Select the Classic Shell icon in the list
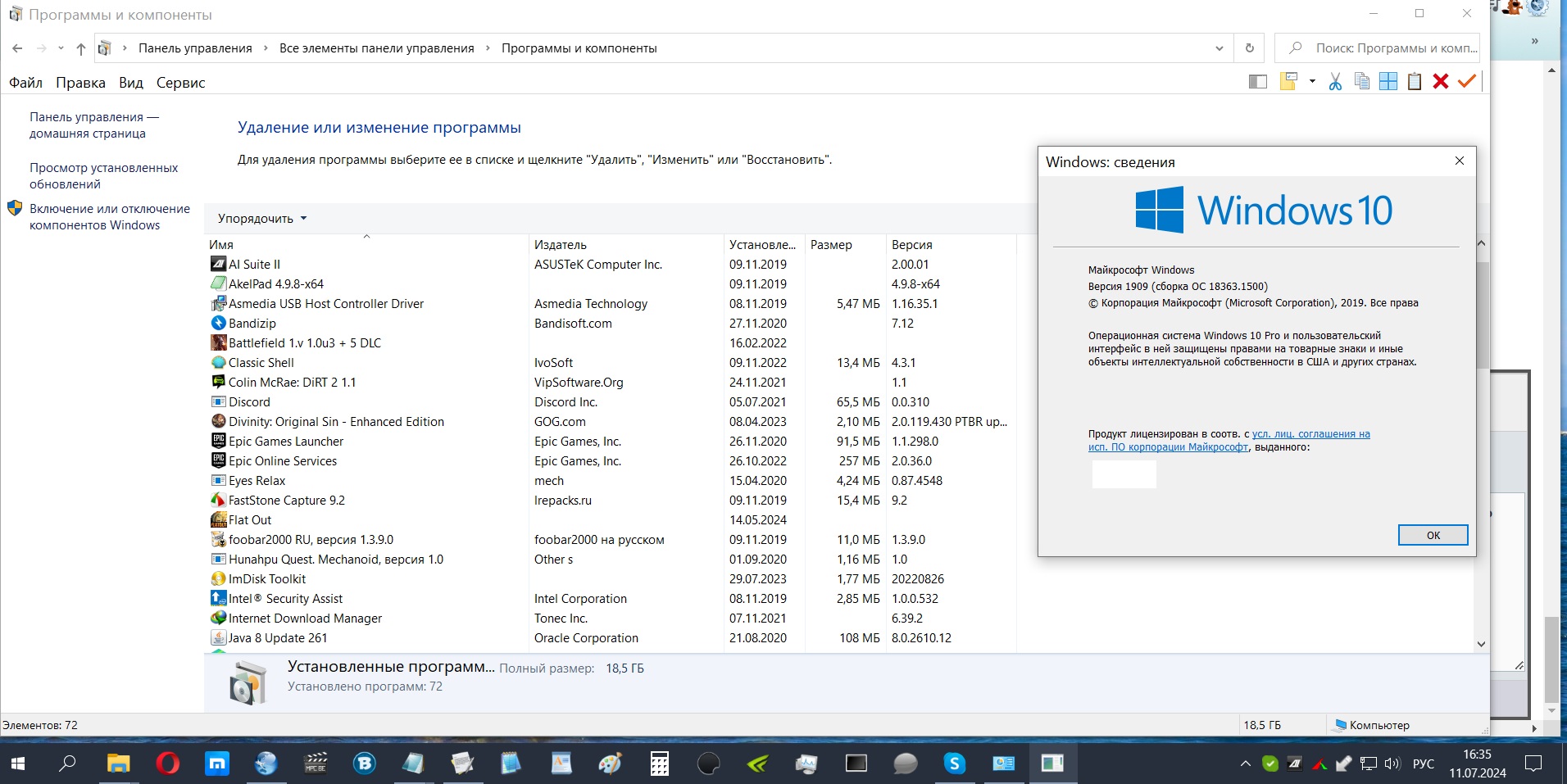 [218, 363]
